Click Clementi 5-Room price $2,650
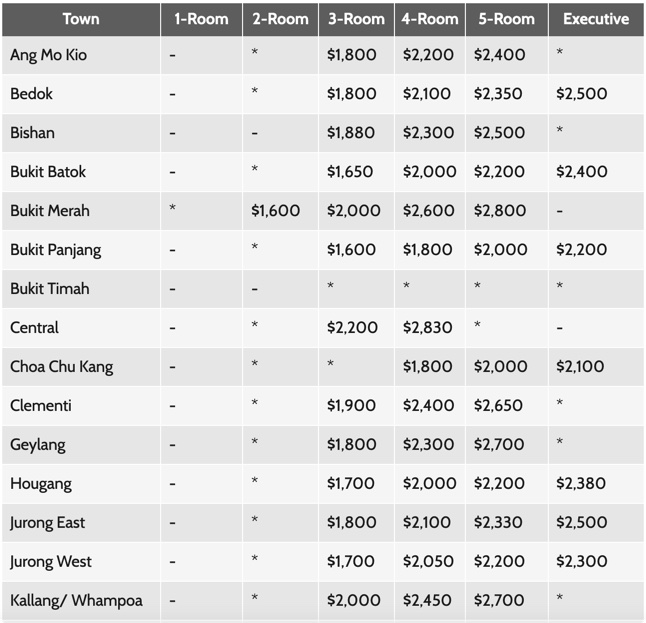Viewport: 646px width, 623px height. 498,406
